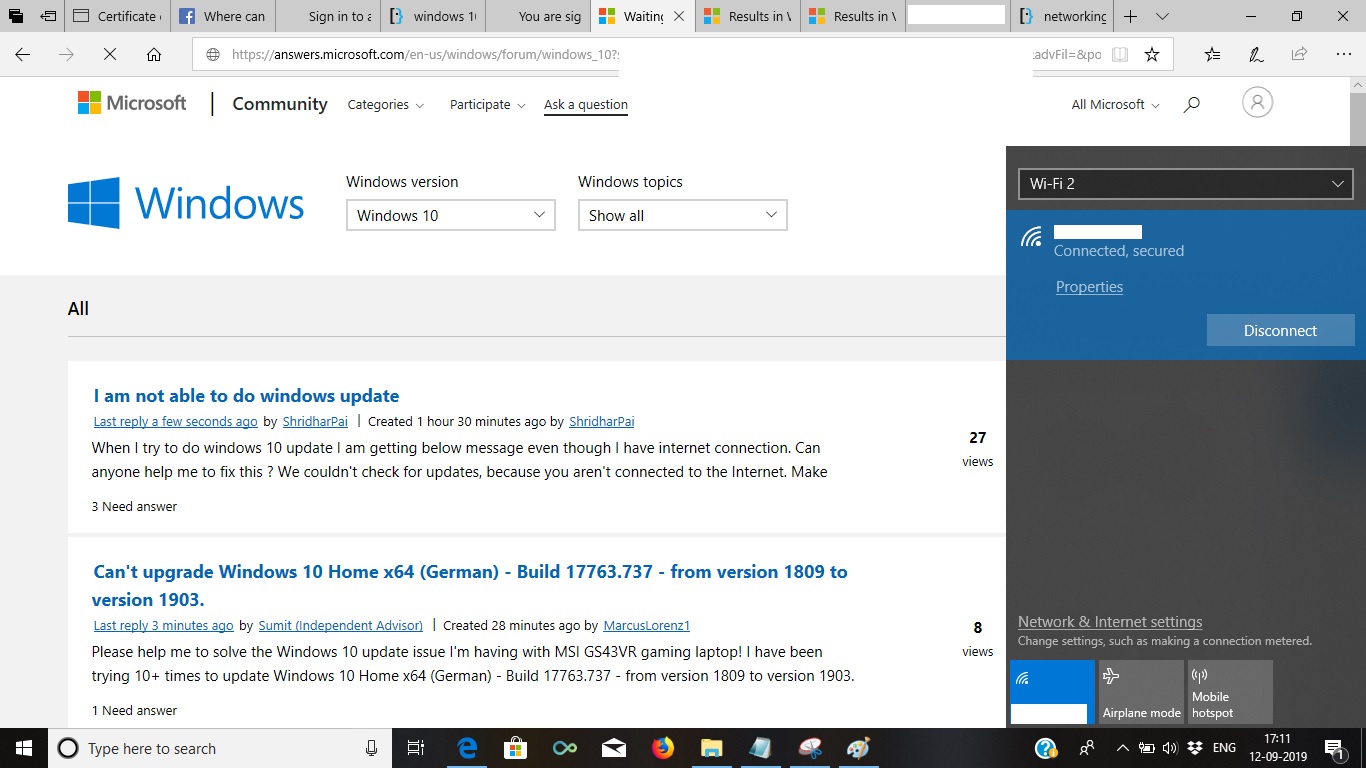Expand Categories menu
This screenshot has height=768, width=1366.
click(x=386, y=104)
